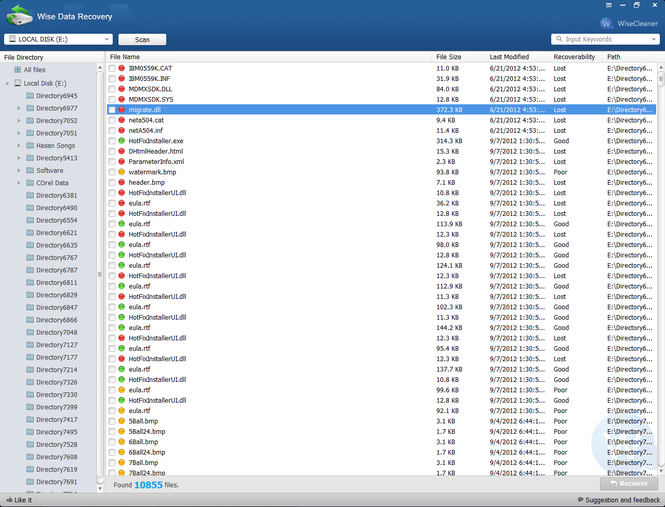
Task: Tick the migrate.dll checkbox
Action: 112,109
